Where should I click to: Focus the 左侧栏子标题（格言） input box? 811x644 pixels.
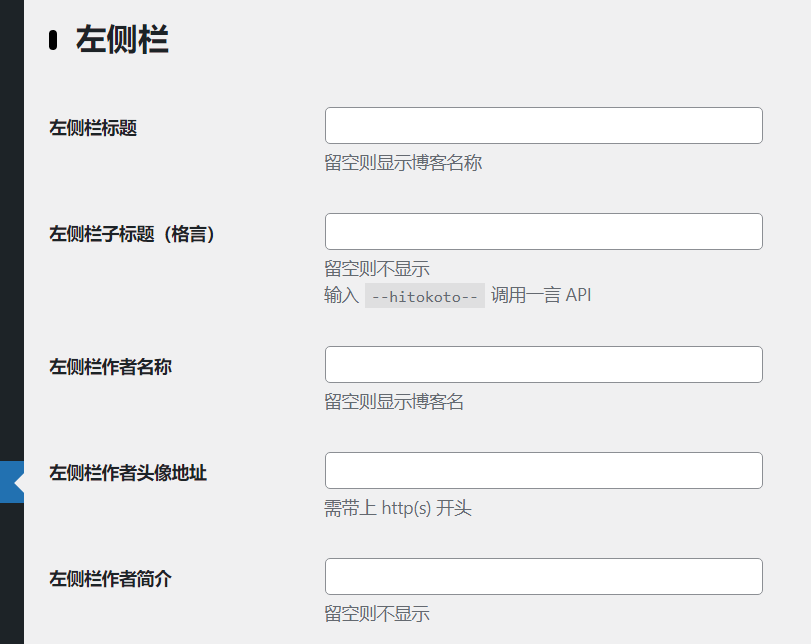543,232
